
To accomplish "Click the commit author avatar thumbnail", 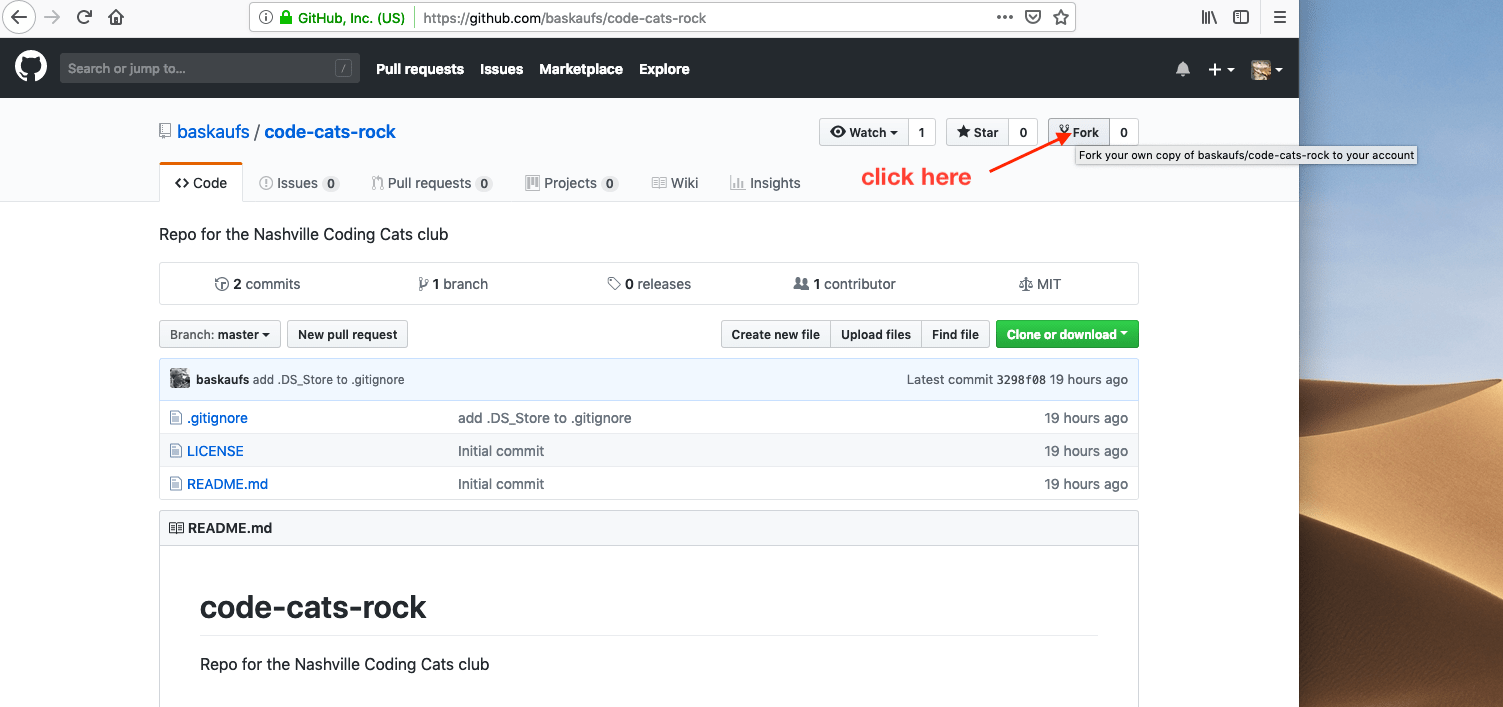I will pos(180,379).
